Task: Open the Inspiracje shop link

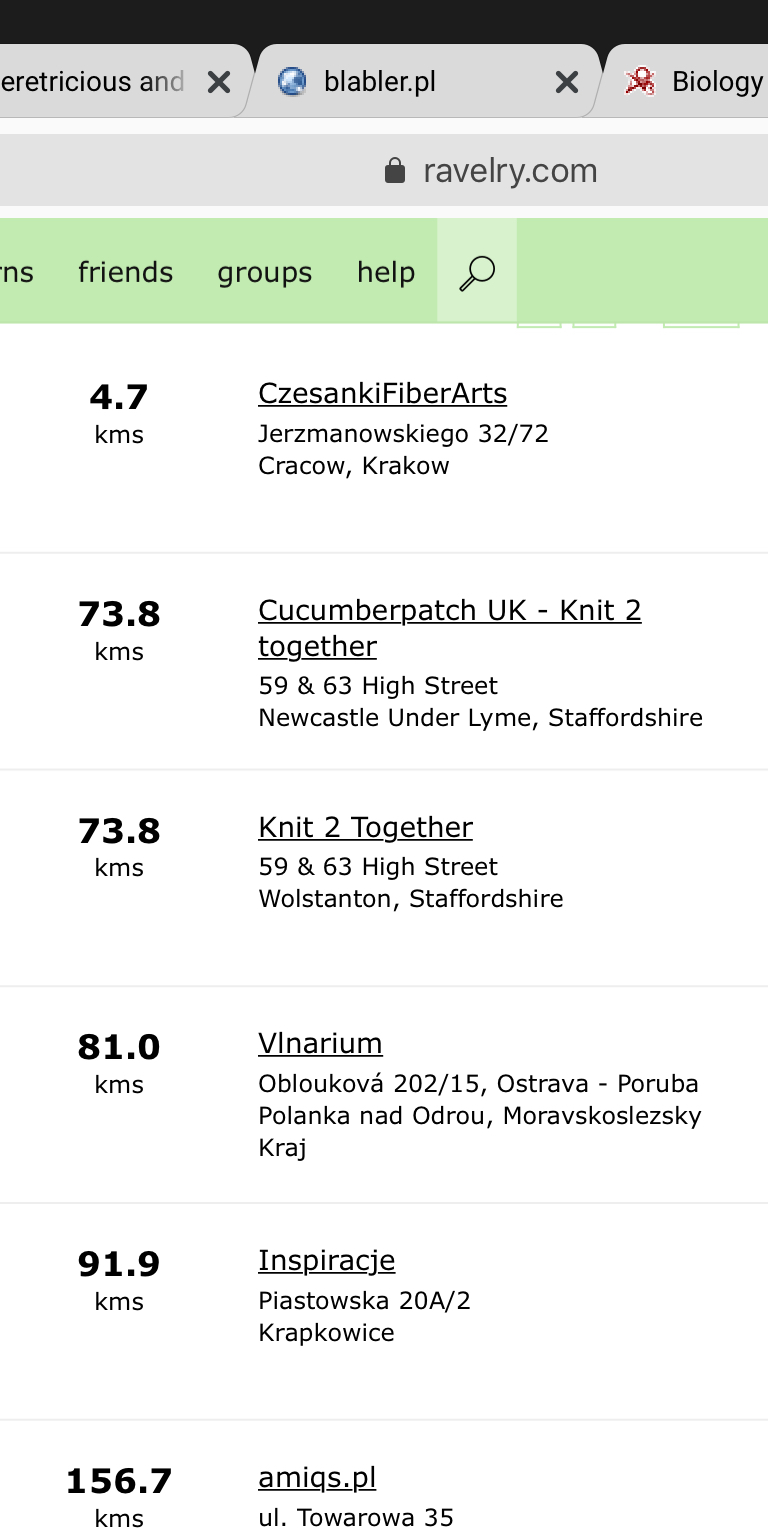Action: (x=326, y=1261)
